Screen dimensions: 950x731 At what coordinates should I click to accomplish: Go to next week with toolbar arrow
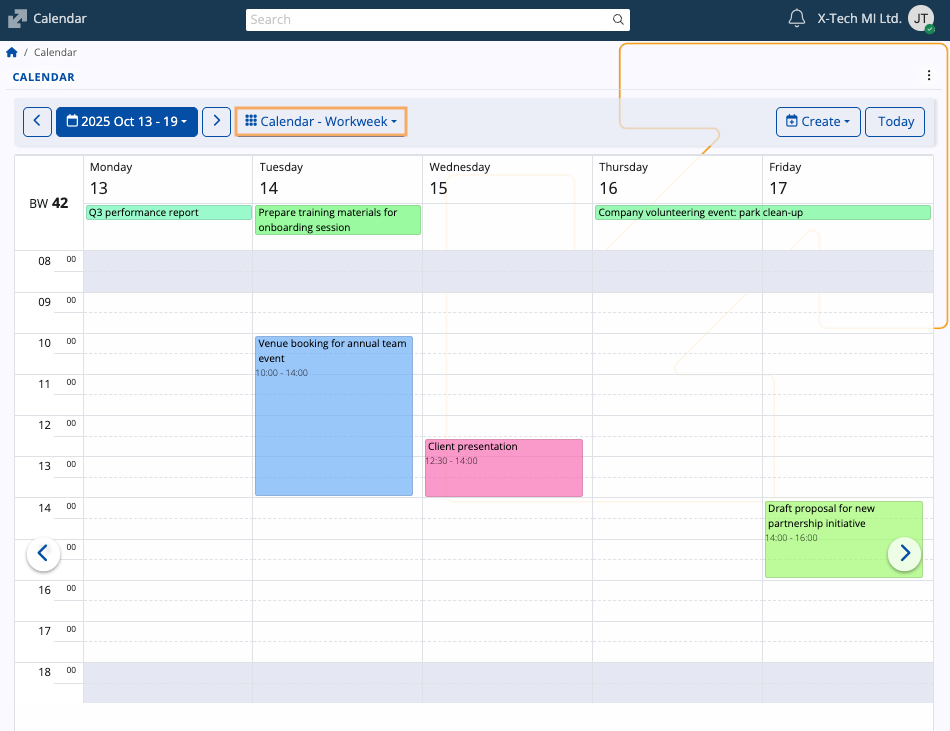216,121
